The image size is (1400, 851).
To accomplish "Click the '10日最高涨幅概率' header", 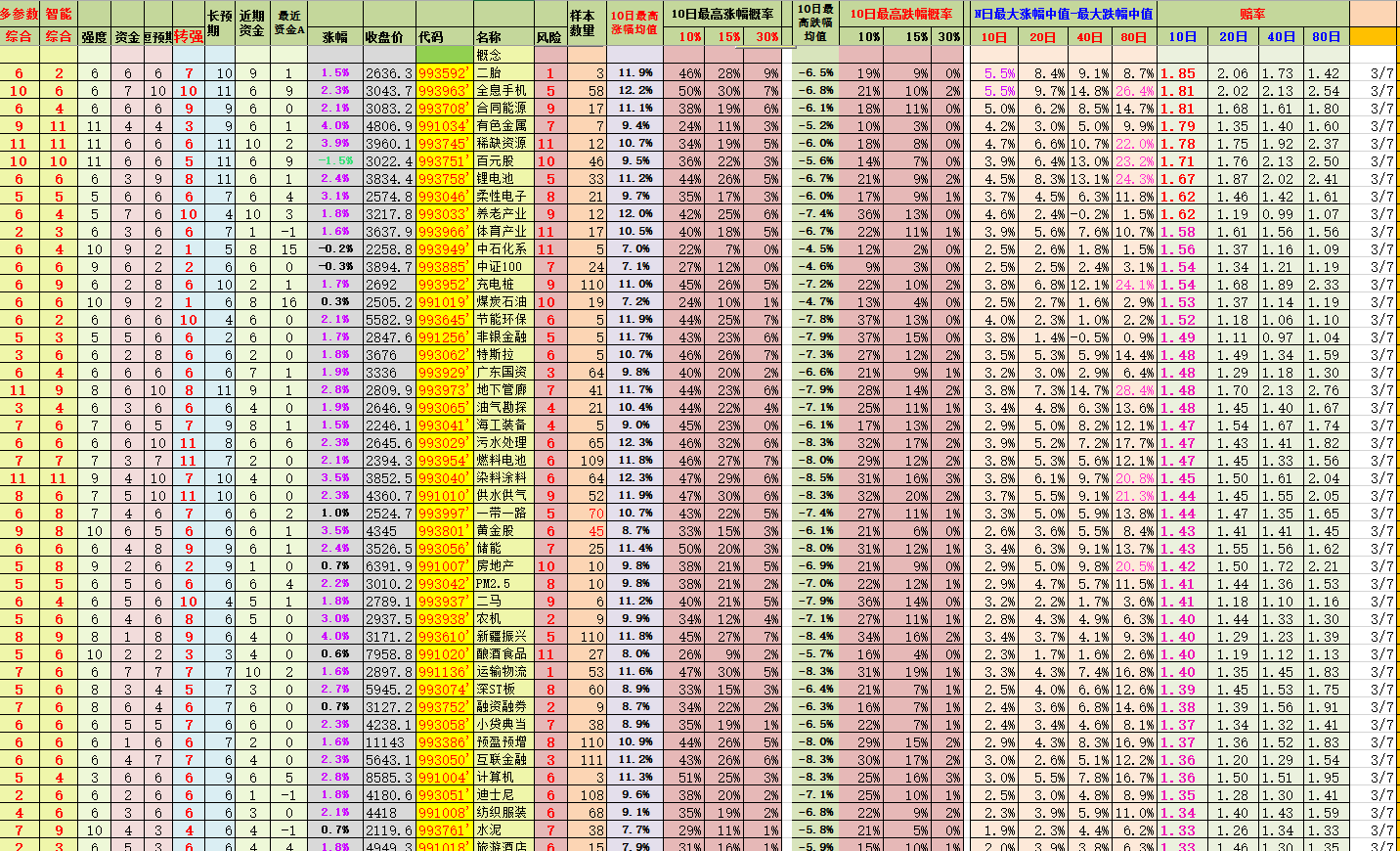I will point(722,15).
